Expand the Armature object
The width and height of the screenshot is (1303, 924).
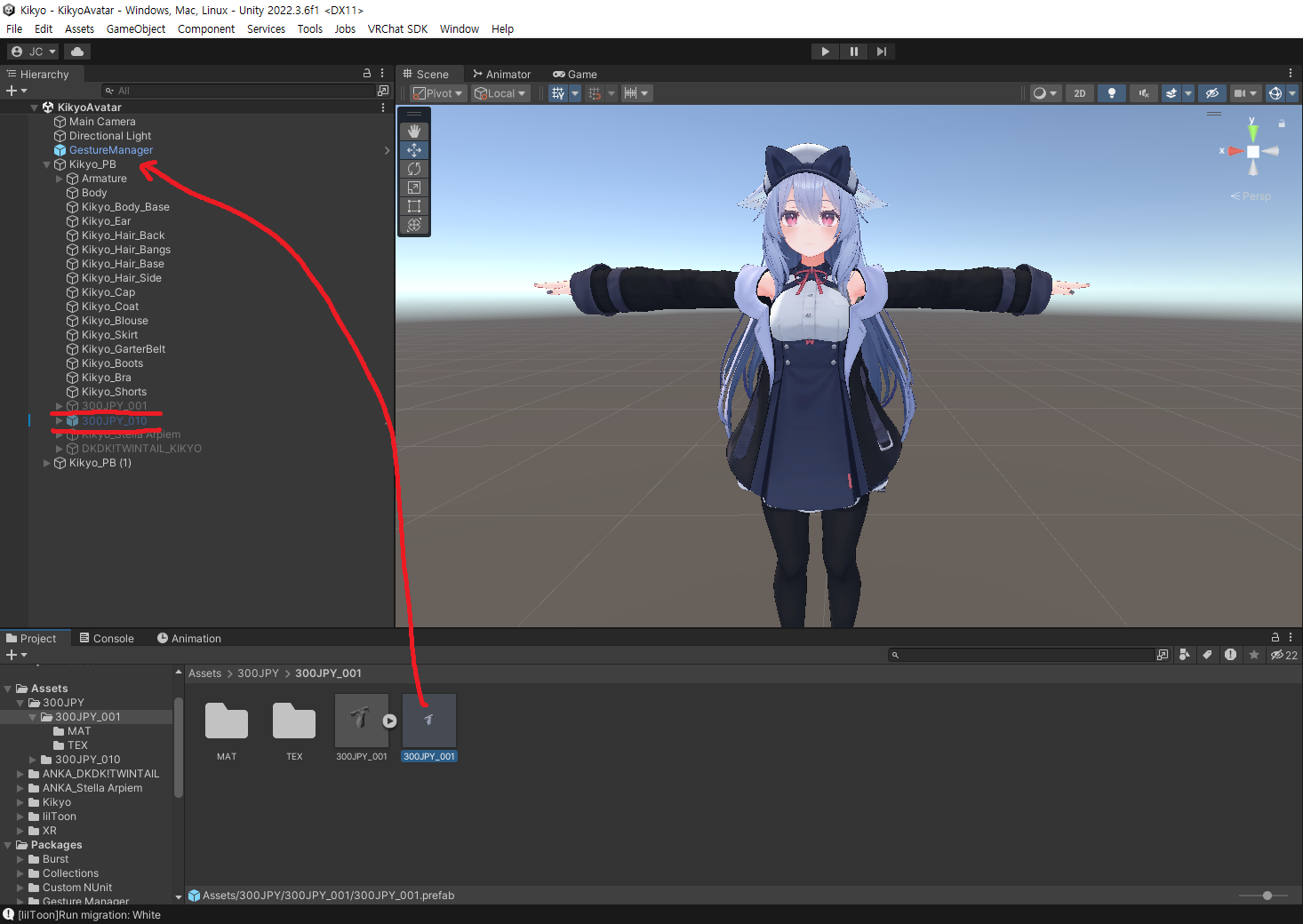coord(60,179)
